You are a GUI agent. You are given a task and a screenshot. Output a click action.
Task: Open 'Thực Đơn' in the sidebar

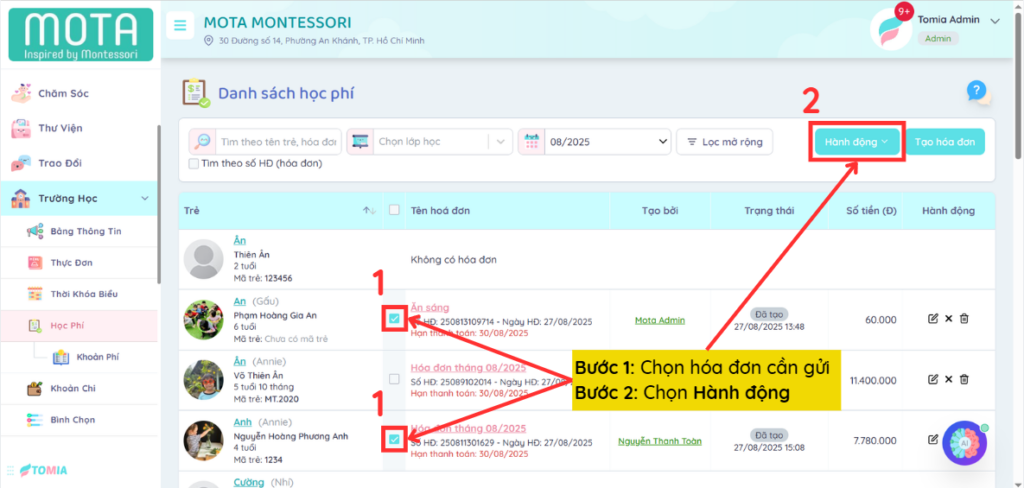pyautogui.click(x=69, y=262)
